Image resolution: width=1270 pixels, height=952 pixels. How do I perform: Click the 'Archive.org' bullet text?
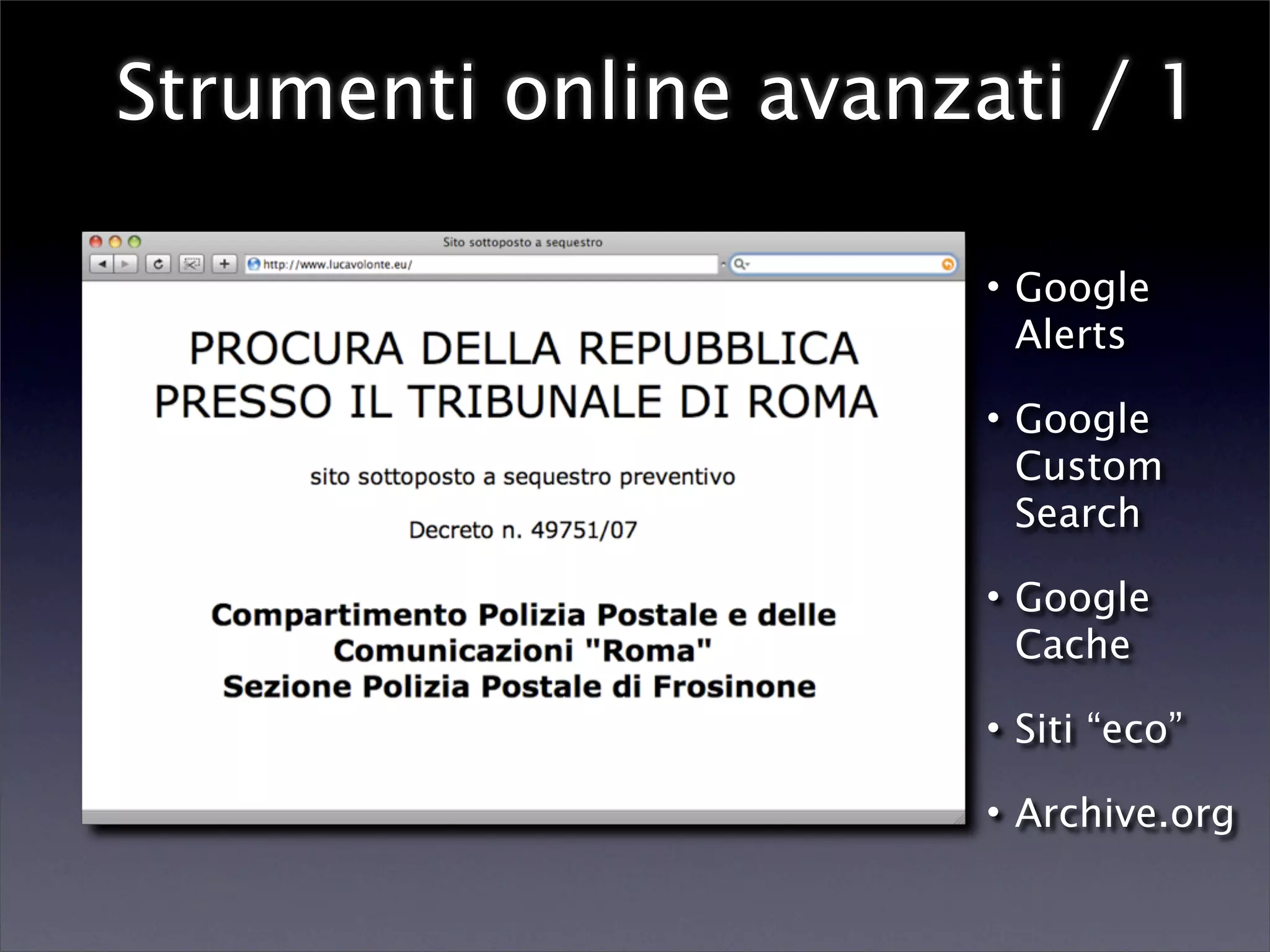1124,813
